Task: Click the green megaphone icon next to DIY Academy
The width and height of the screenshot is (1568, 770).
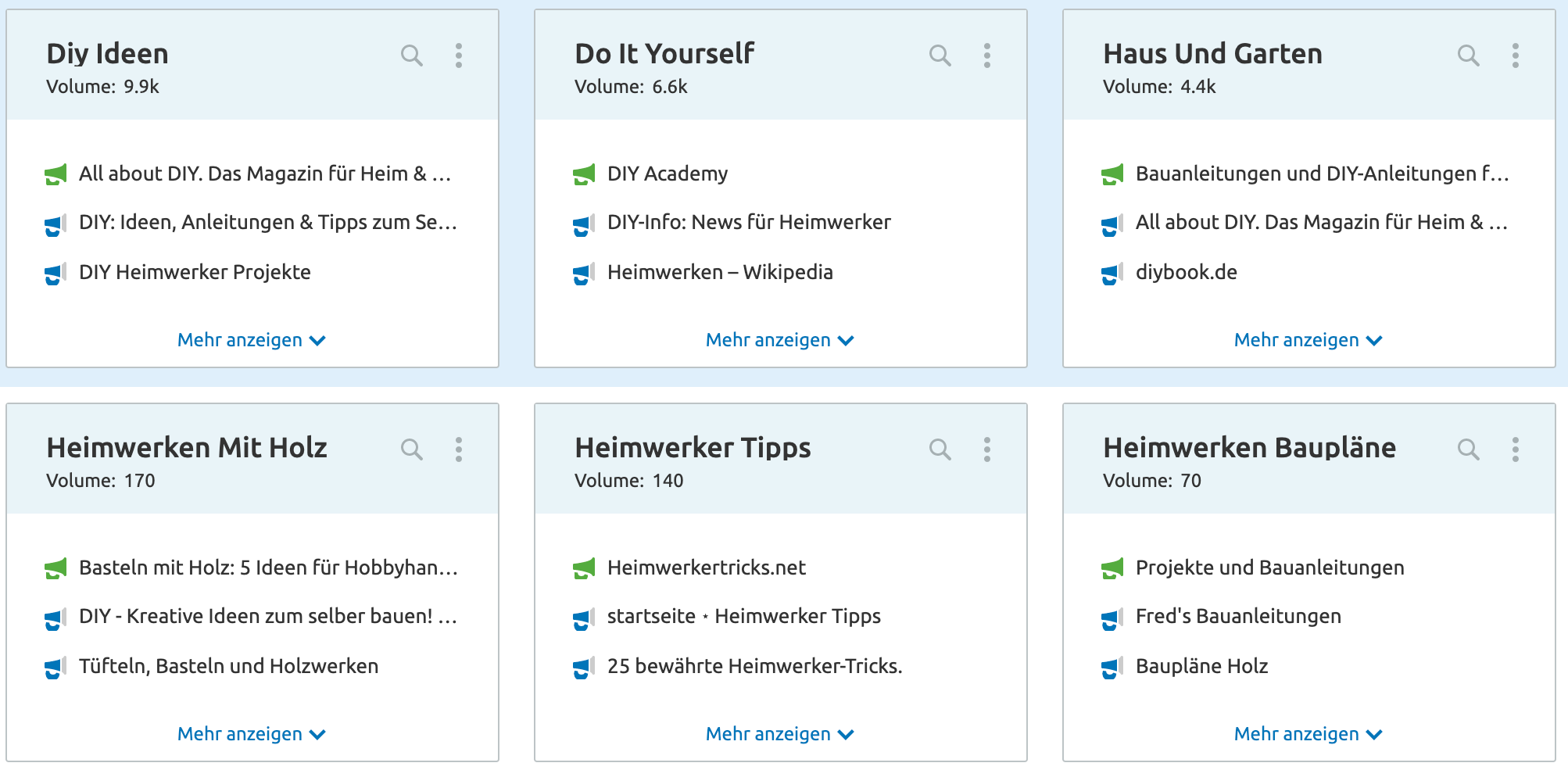Action: (x=582, y=174)
